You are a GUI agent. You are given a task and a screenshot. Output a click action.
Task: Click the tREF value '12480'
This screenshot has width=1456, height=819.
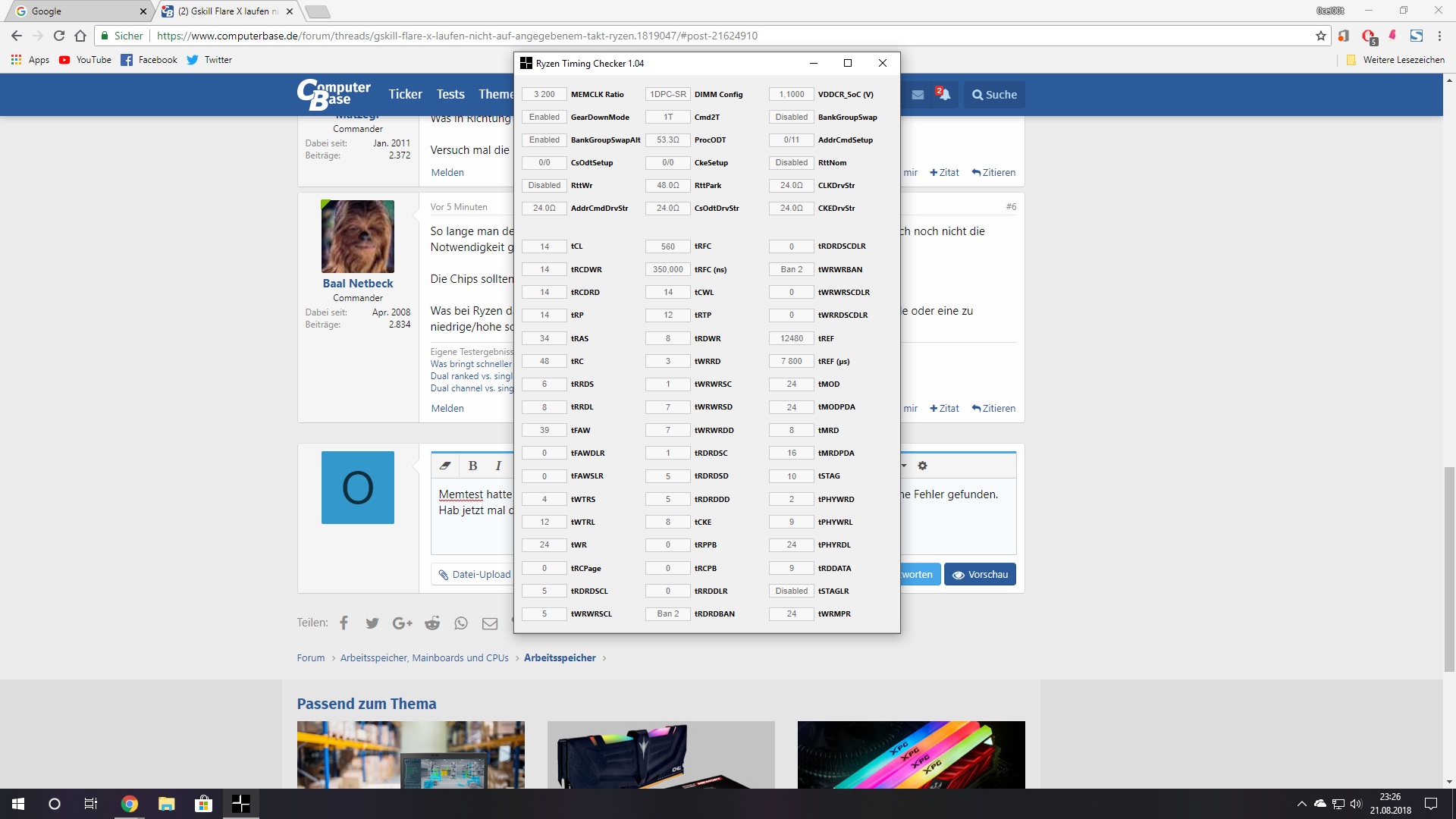(792, 338)
